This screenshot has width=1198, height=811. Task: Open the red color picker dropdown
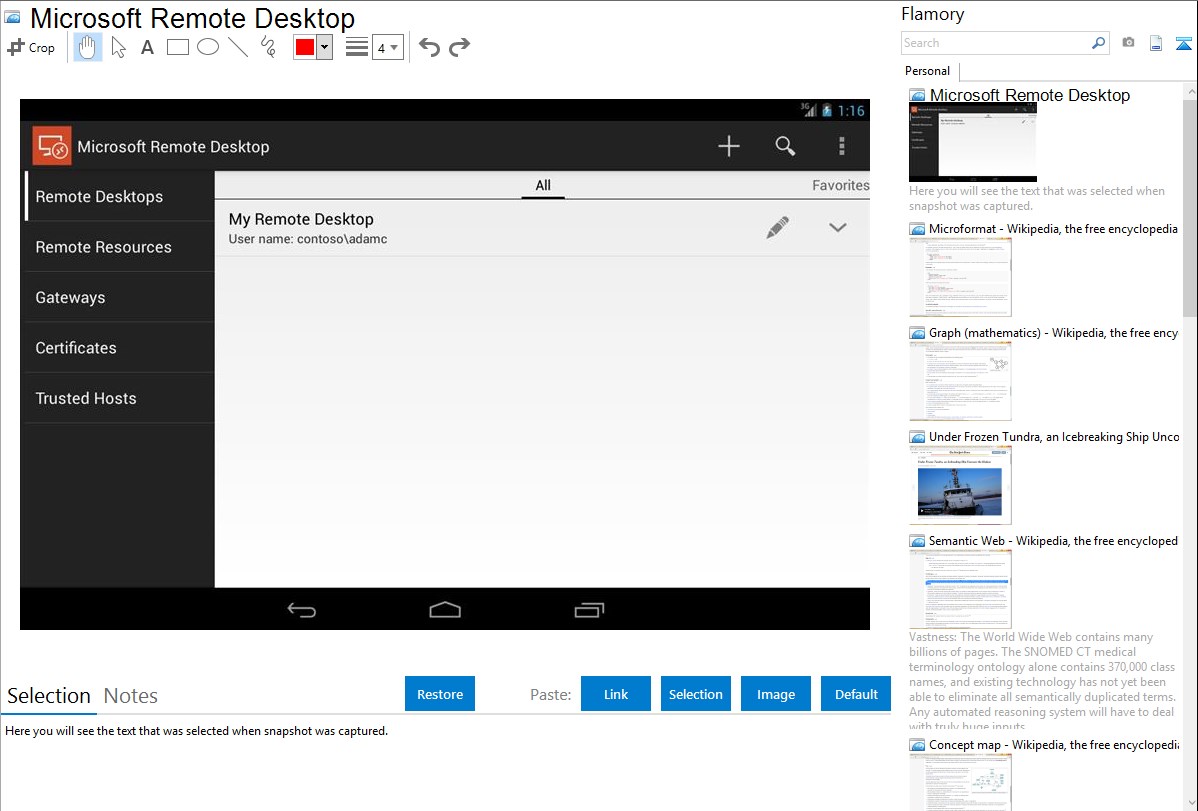pos(324,47)
